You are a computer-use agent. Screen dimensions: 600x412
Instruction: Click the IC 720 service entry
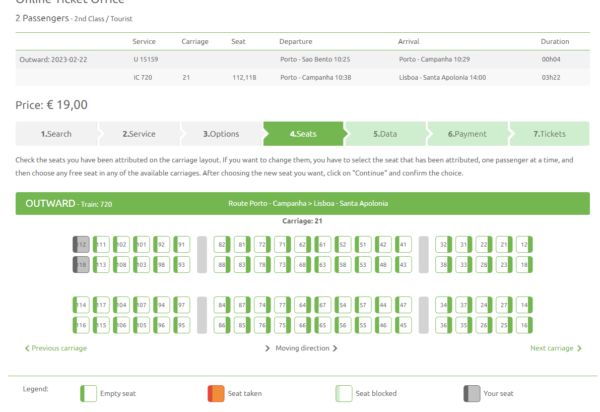click(143, 78)
